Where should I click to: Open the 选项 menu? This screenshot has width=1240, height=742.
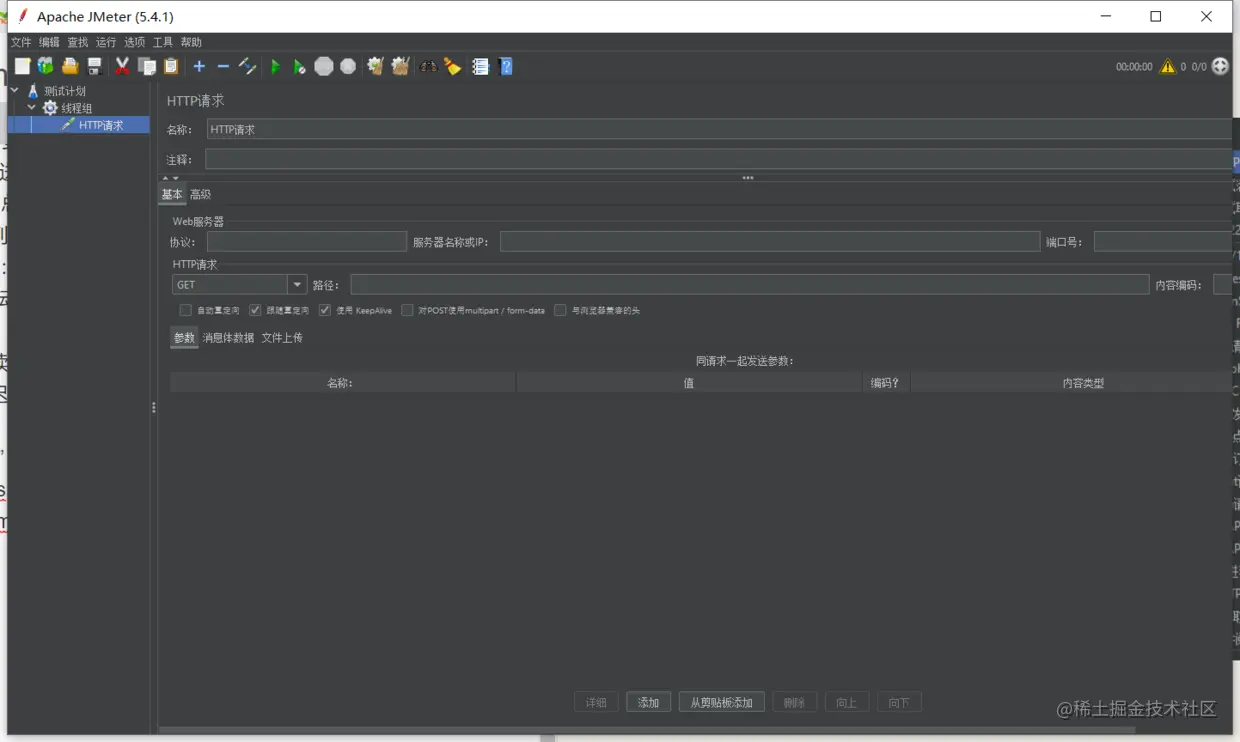click(134, 42)
